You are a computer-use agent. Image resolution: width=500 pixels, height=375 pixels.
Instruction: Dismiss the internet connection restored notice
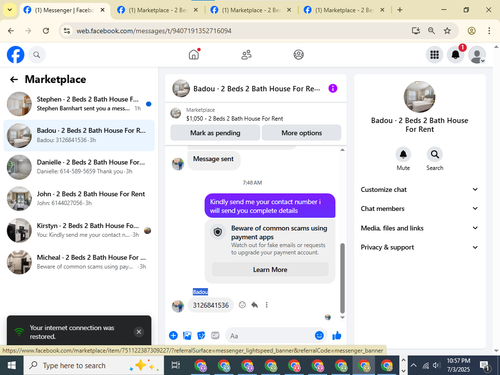139,332
